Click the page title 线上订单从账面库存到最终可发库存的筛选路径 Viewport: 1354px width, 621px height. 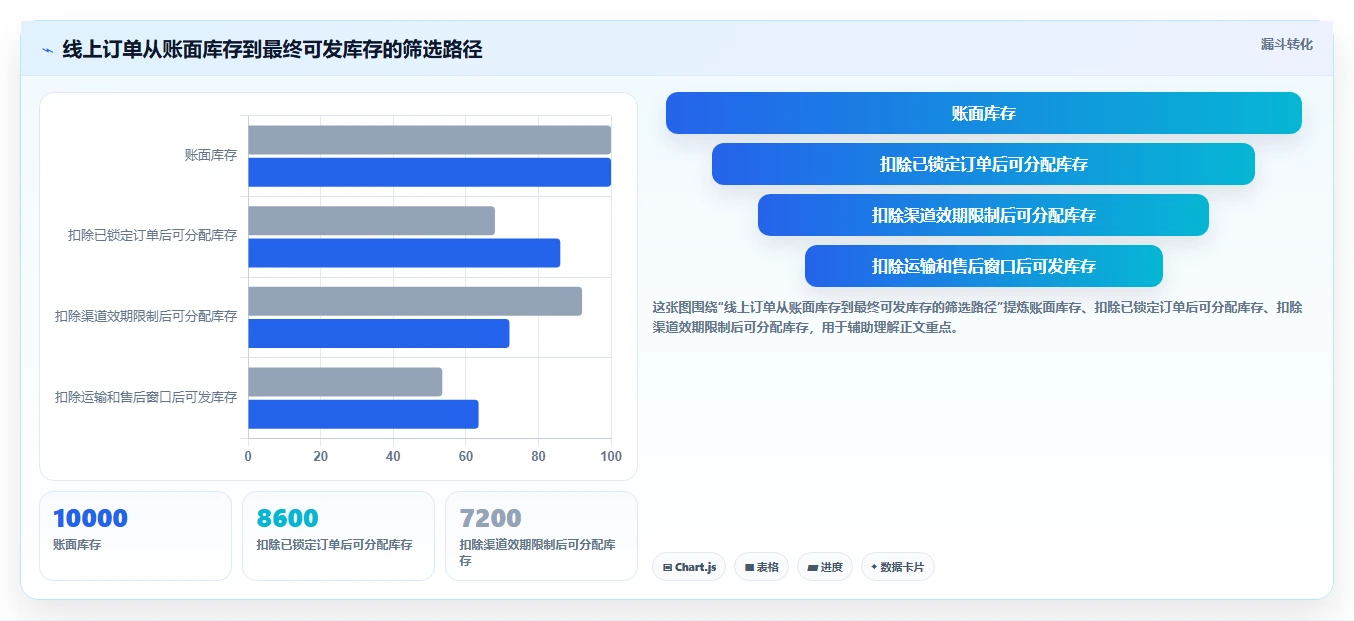272,49
